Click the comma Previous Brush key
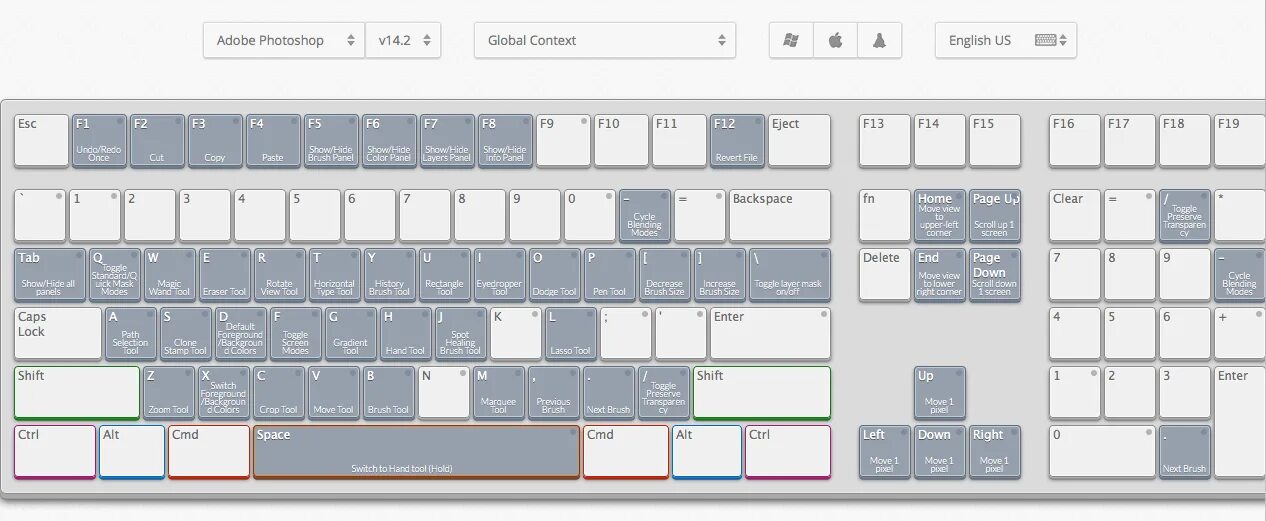 tap(554, 393)
